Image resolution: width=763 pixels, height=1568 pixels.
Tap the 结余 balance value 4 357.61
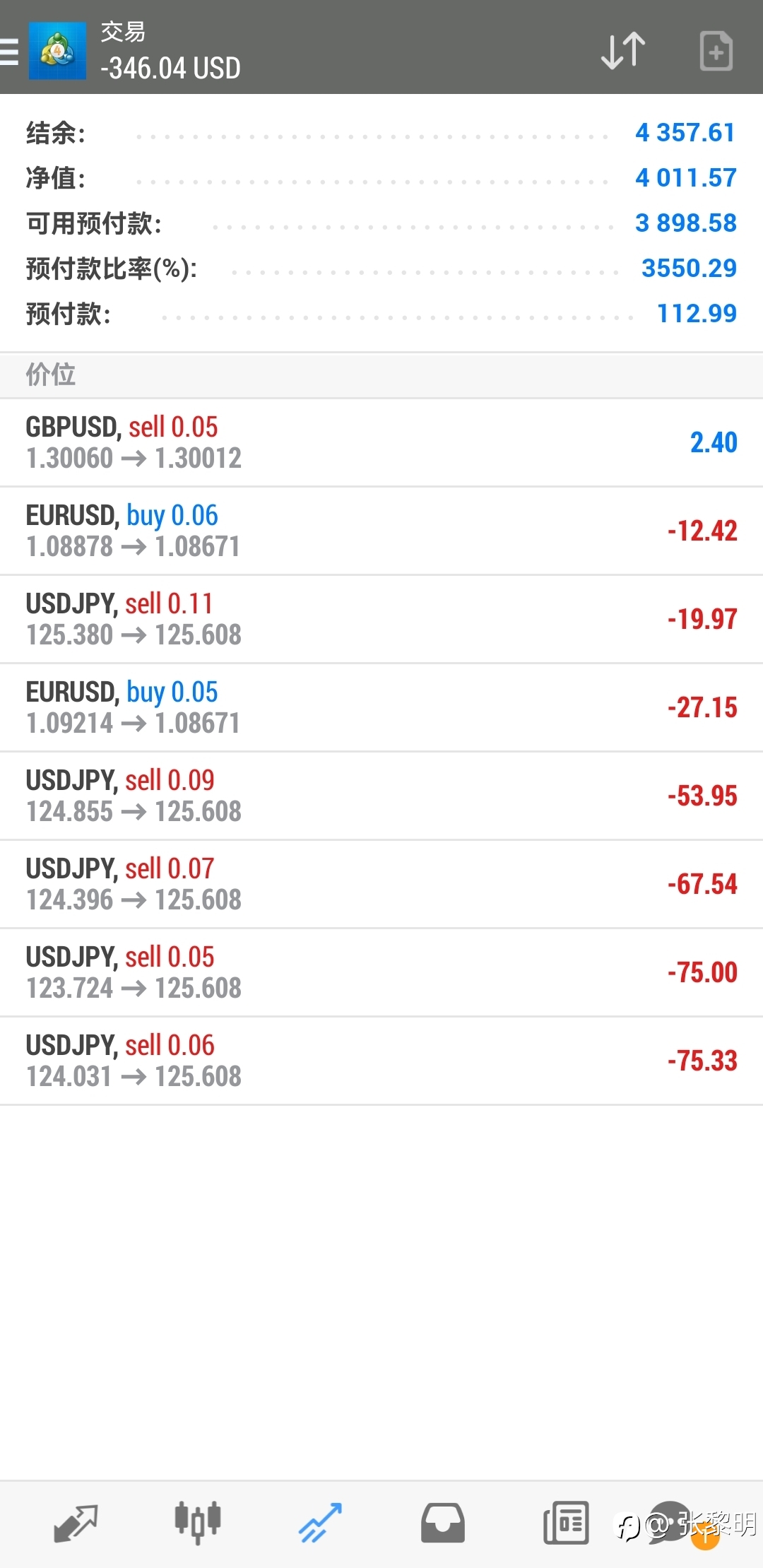(x=685, y=132)
